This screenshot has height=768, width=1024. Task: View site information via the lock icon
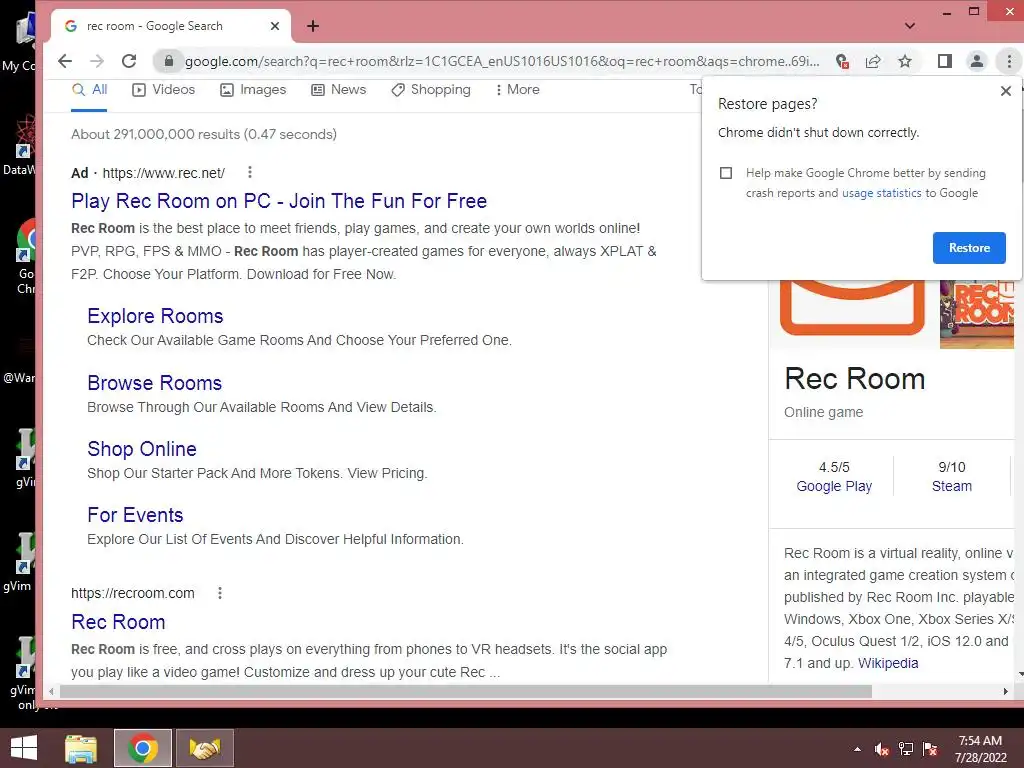pyautogui.click(x=168, y=61)
